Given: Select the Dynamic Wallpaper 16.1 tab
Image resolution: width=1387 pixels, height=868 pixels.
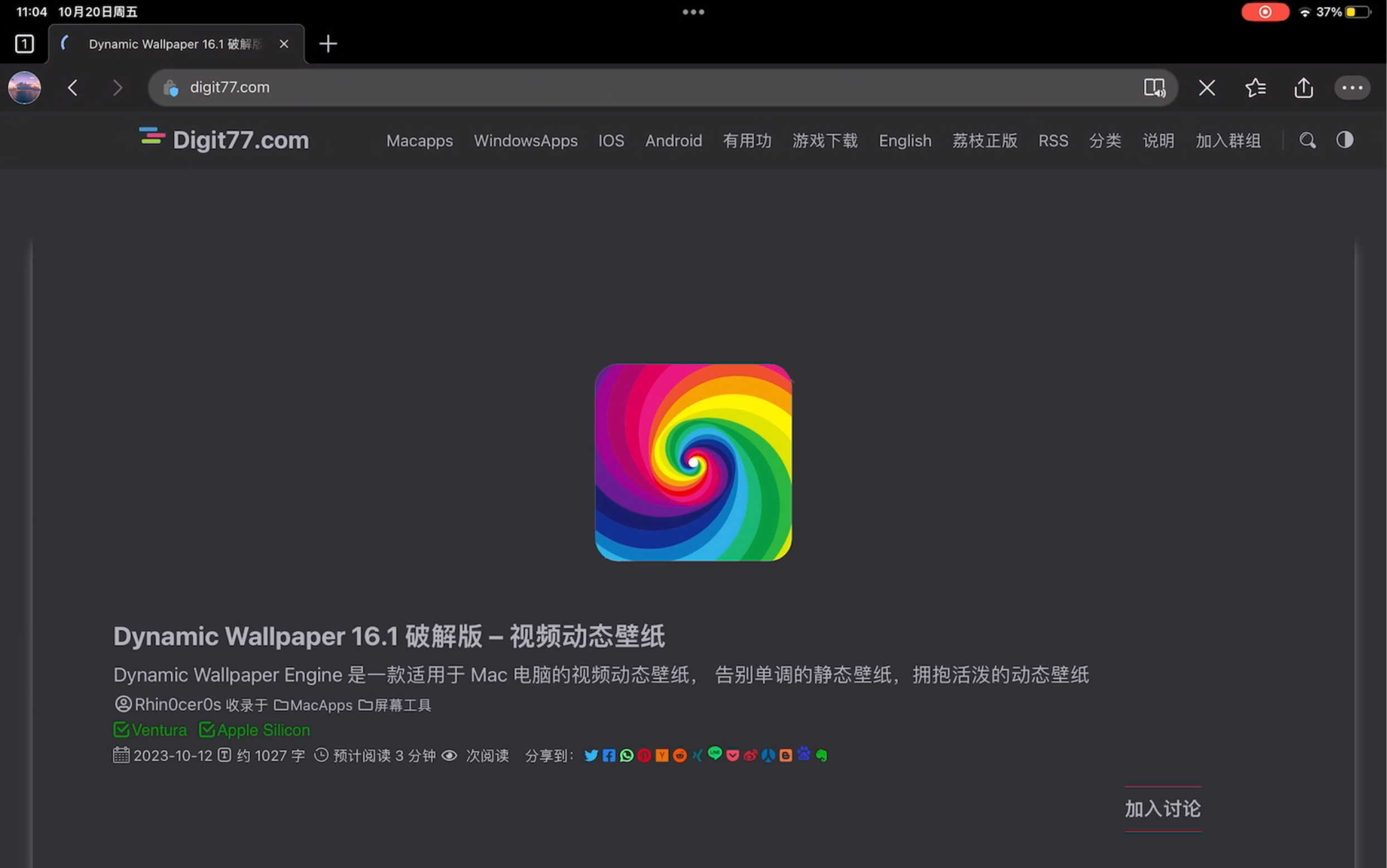Looking at the screenshot, I should pos(176,44).
